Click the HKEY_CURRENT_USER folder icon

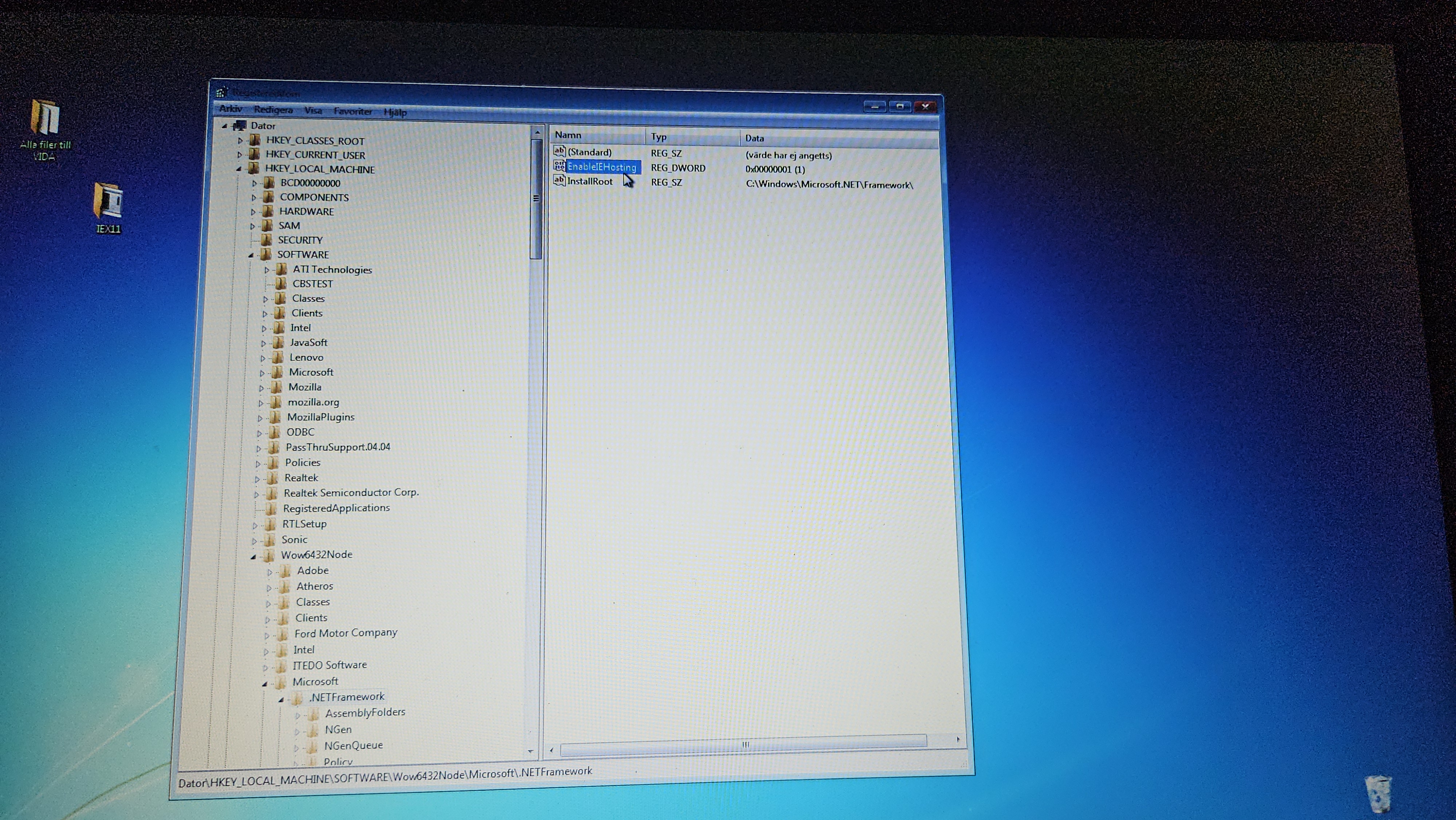(x=254, y=154)
